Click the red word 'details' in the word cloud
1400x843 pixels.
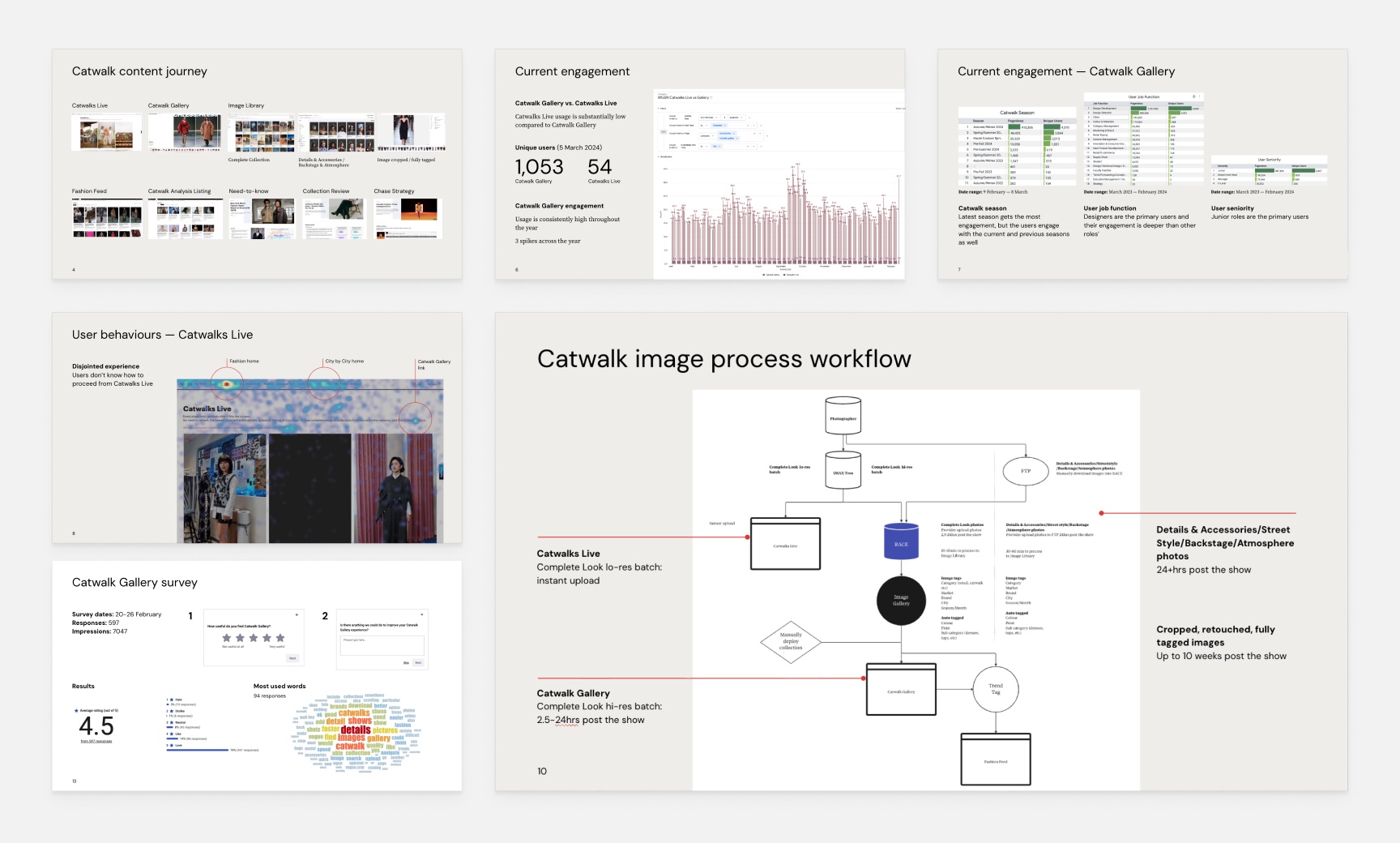tap(356, 730)
